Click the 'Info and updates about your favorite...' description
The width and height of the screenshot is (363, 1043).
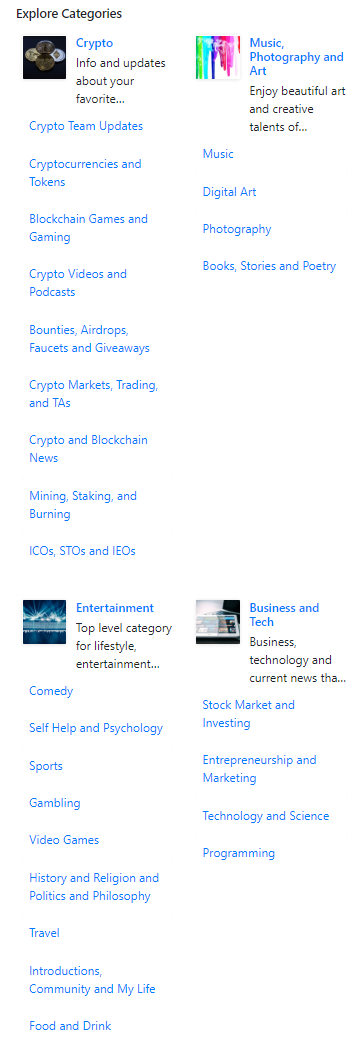(121, 81)
